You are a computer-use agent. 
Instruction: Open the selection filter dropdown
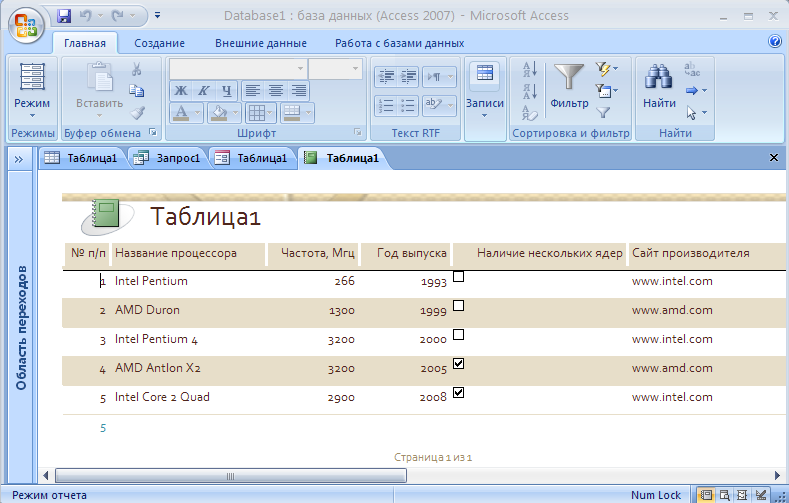[x=606, y=69]
